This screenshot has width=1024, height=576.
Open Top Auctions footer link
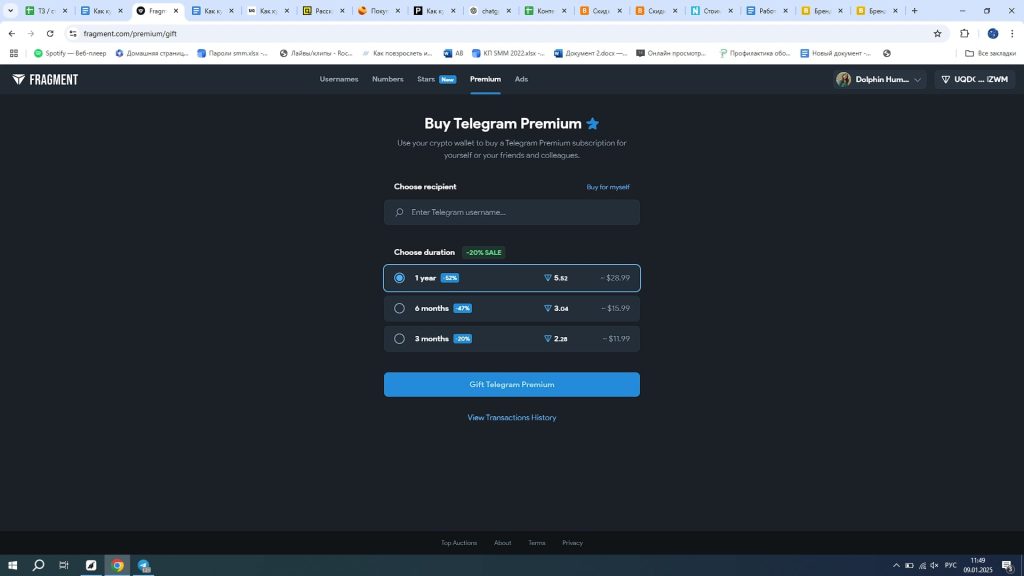click(x=459, y=543)
